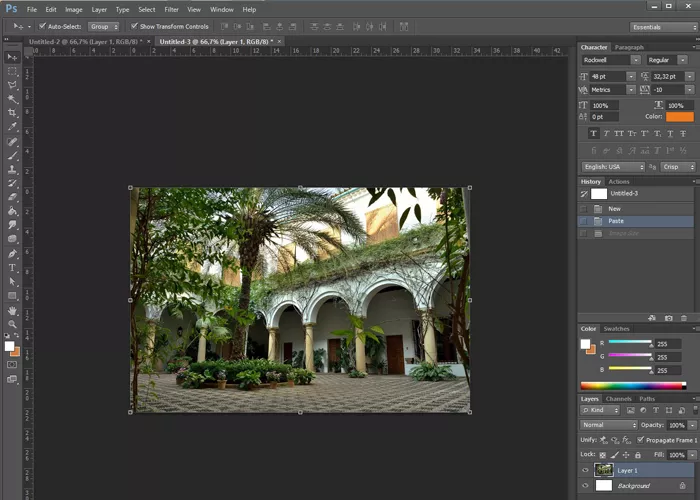Screen dimensions: 700x500
Task: Uncheck Show Transform Controls
Action: (x=134, y=26)
